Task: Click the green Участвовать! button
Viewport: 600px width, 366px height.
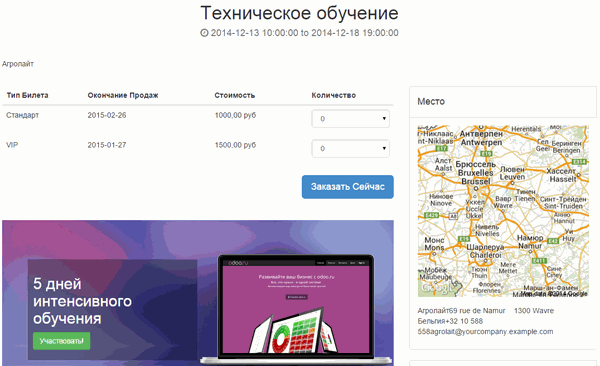Action: pos(62,341)
